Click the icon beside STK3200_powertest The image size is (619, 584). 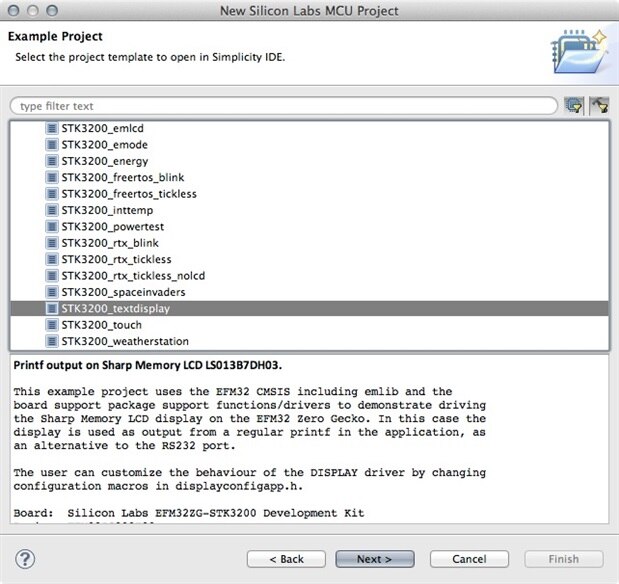51,227
